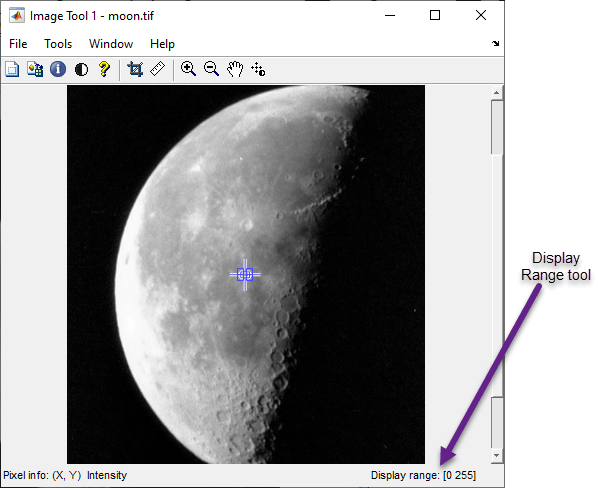Click the vertical scrollbar down arrow

pyautogui.click(x=497, y=456)
